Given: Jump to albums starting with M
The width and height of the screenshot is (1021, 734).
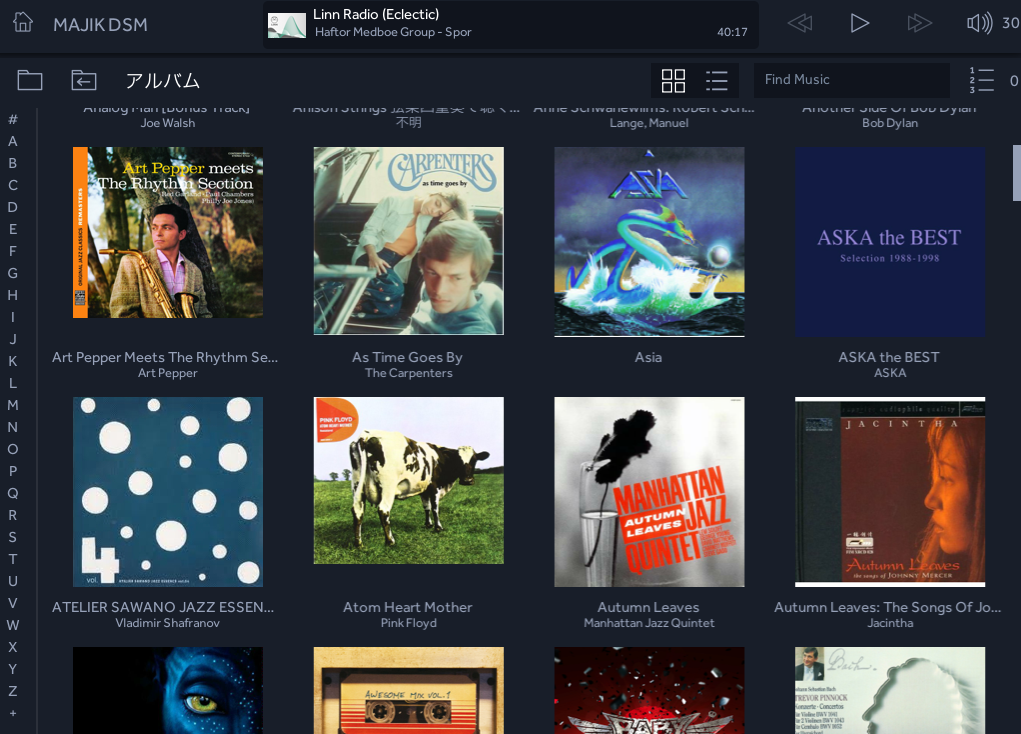Looking at the screenshot, I should [x=13, y=405].
